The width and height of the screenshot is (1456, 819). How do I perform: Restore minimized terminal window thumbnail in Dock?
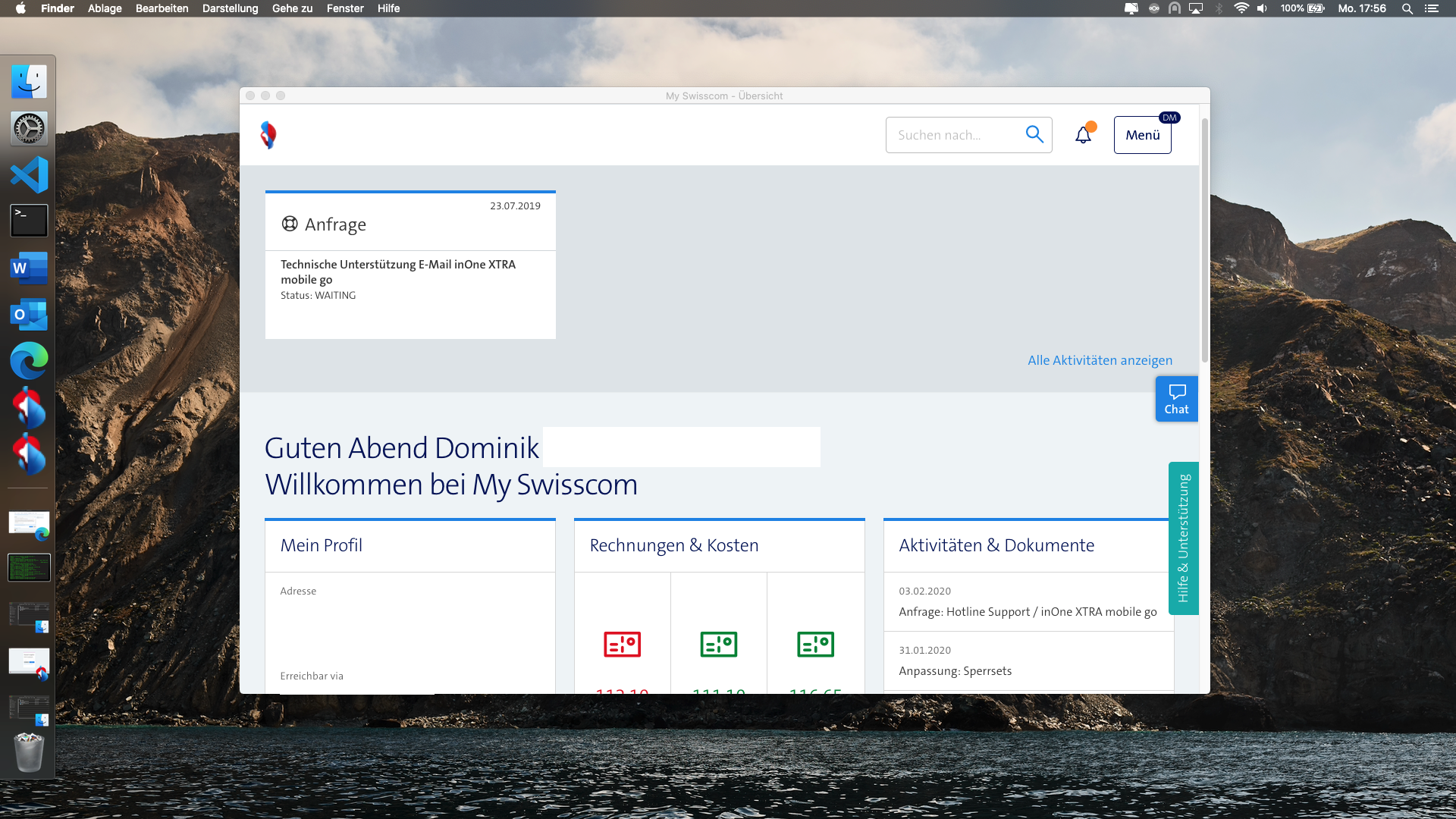(29, 567)
